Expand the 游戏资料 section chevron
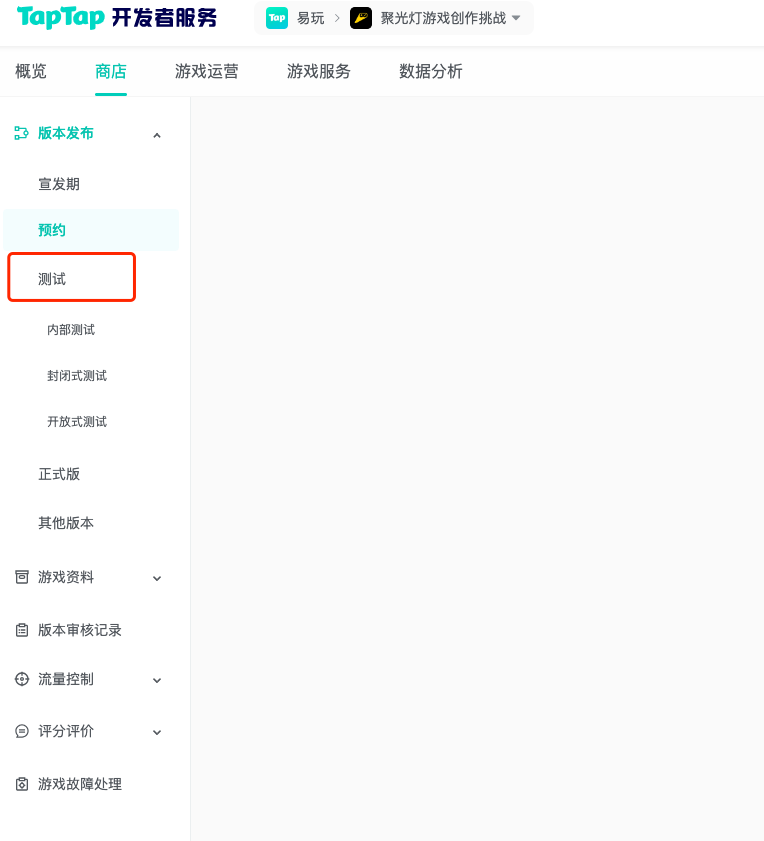The width and height of the screenshot is (764, 841). pos(157,578)
